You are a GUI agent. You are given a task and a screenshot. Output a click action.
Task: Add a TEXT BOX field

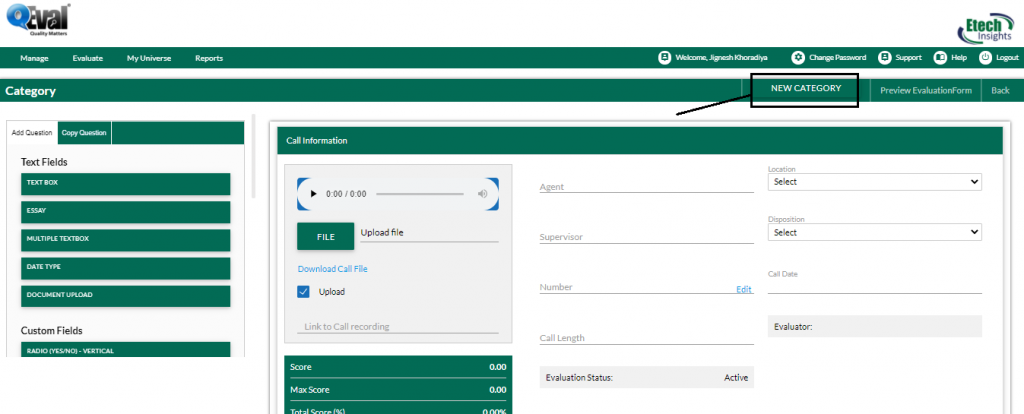(x=125, y=183)
